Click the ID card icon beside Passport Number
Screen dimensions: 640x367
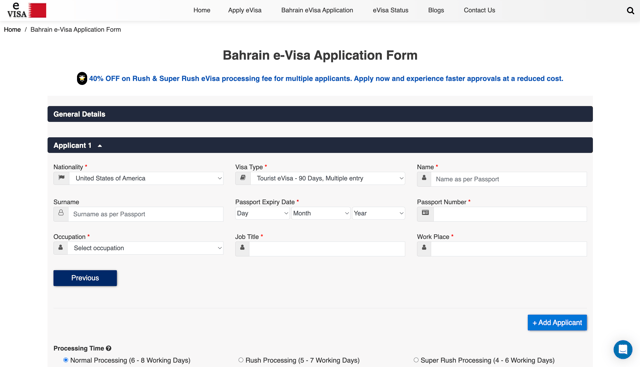[425, 214]
